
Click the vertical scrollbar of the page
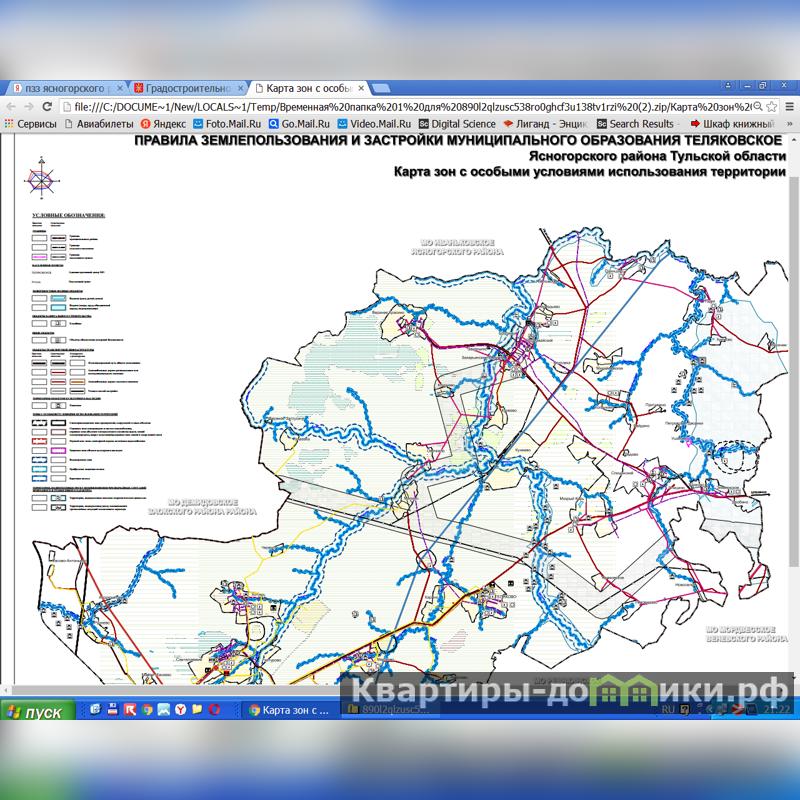(x=792, y=400)
